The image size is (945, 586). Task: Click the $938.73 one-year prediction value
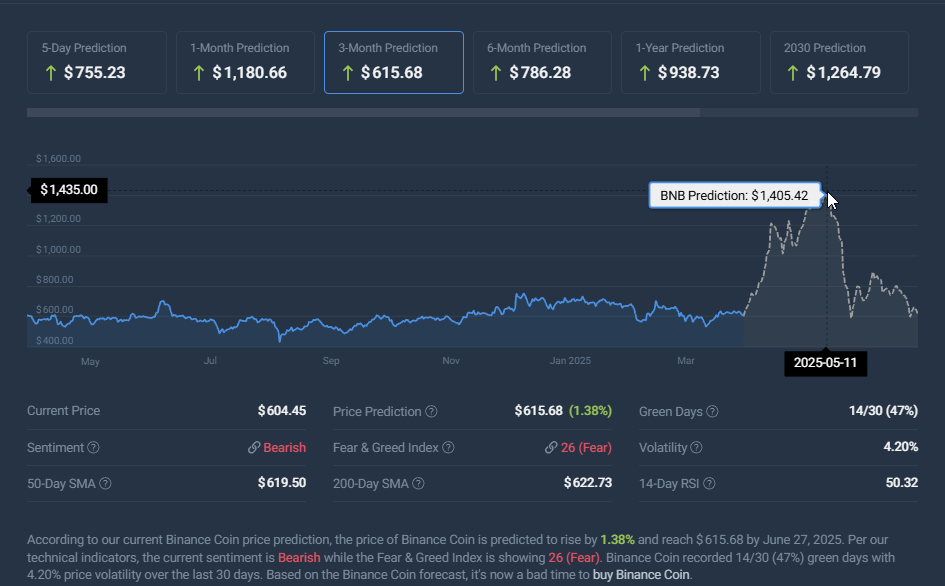pos(688,73)
